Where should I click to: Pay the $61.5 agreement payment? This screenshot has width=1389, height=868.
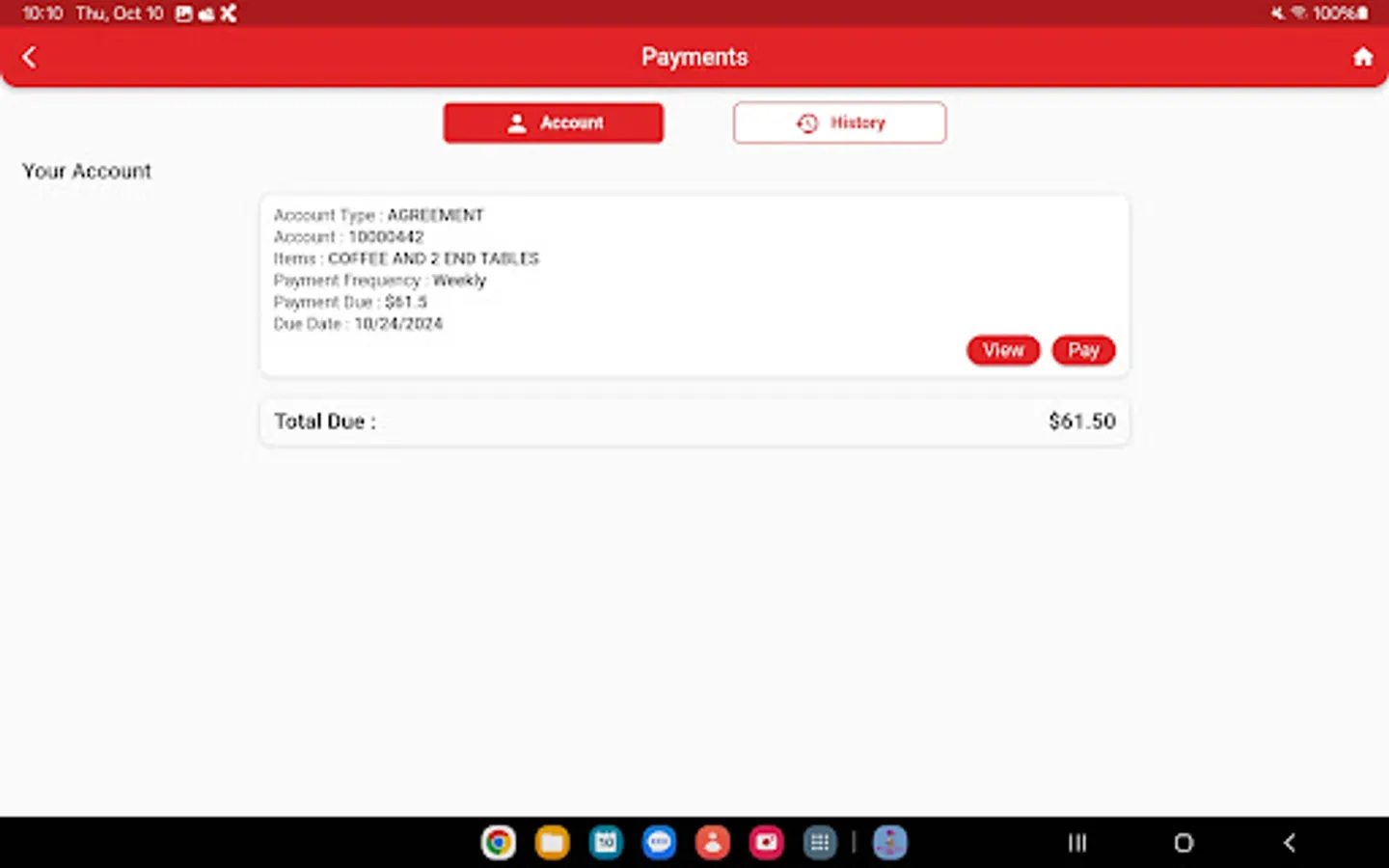[1083, 350]
